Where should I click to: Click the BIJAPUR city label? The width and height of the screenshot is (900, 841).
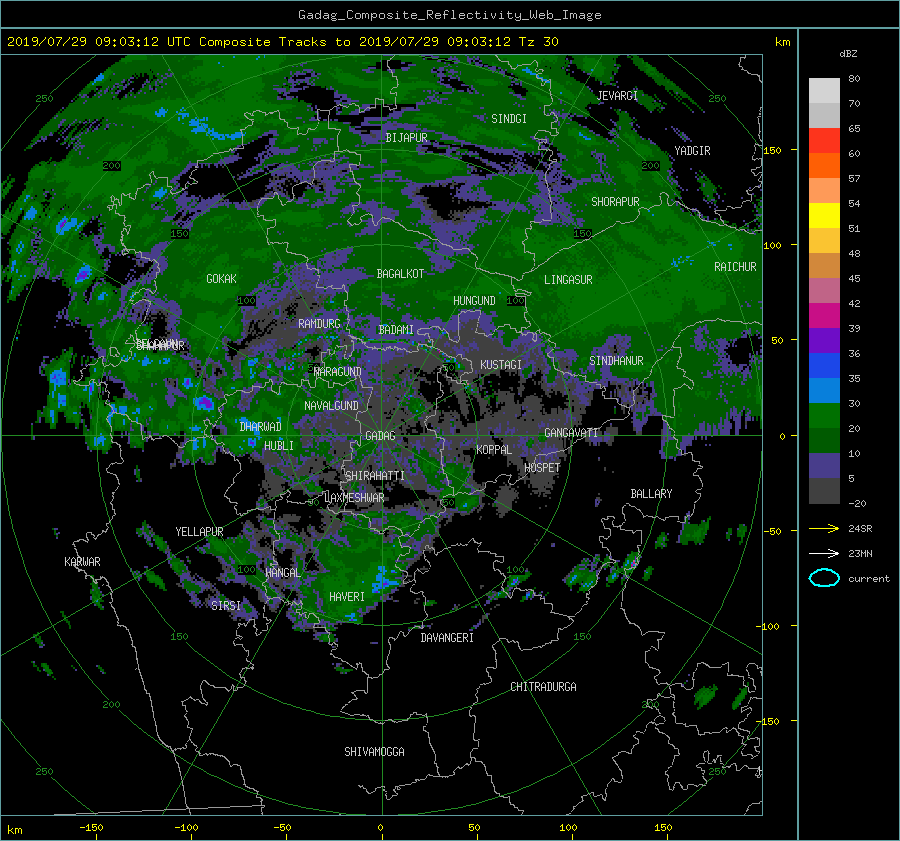pyautogui.click(x=406, y=138)
